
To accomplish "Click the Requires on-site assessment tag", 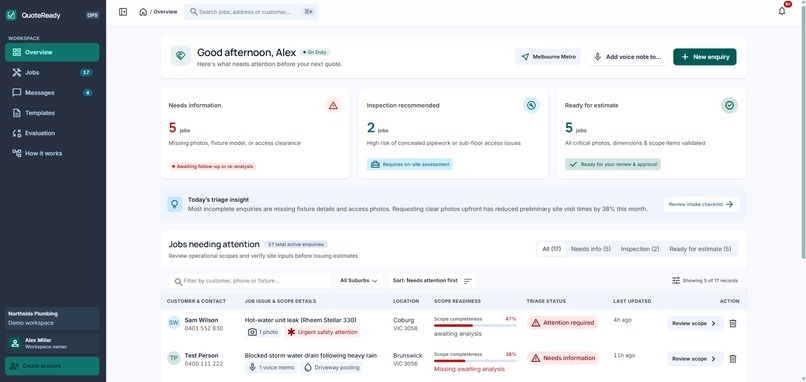I will 410,165.
